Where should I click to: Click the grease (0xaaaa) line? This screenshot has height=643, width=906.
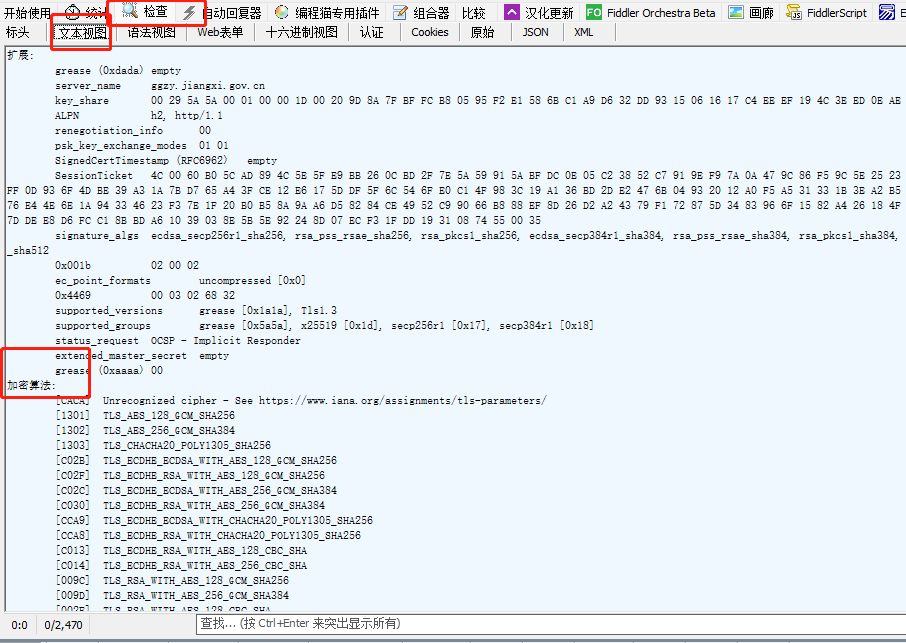click(109, 371)
